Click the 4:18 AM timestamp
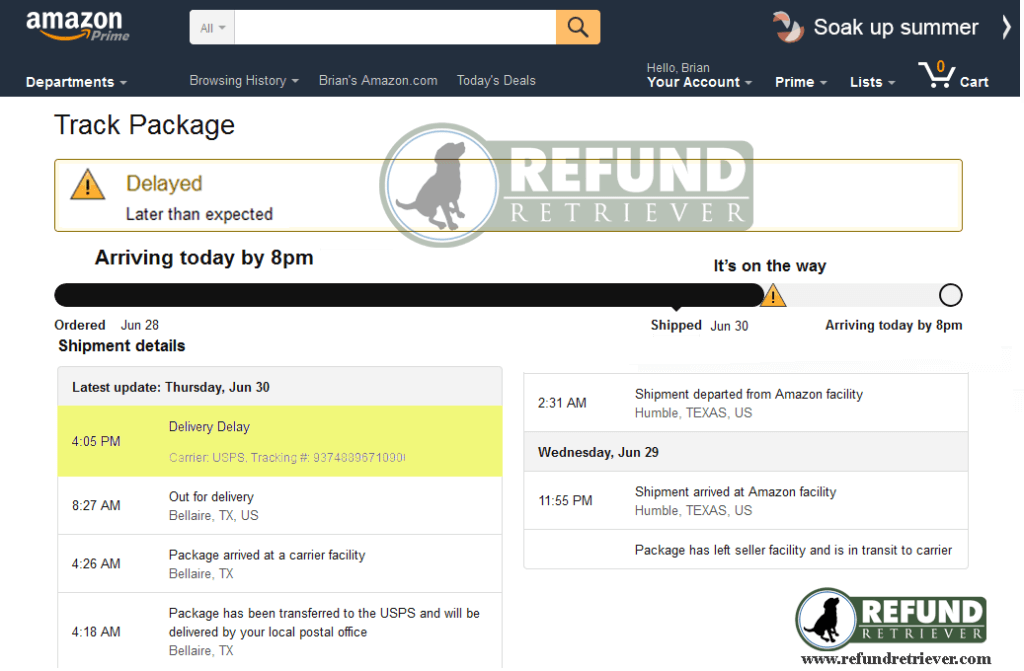The image size is (1024, 671). click(96, 632)
